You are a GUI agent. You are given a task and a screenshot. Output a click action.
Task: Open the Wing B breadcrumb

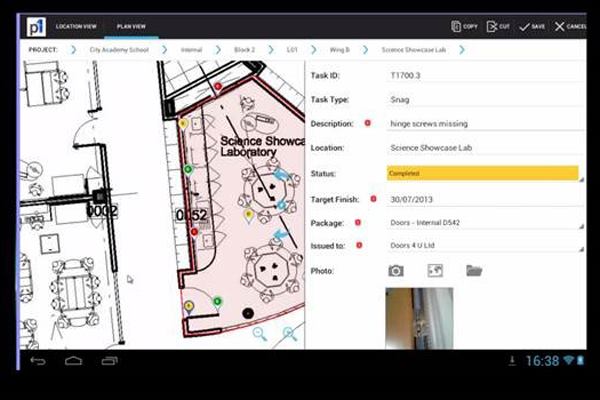point(339,50)
